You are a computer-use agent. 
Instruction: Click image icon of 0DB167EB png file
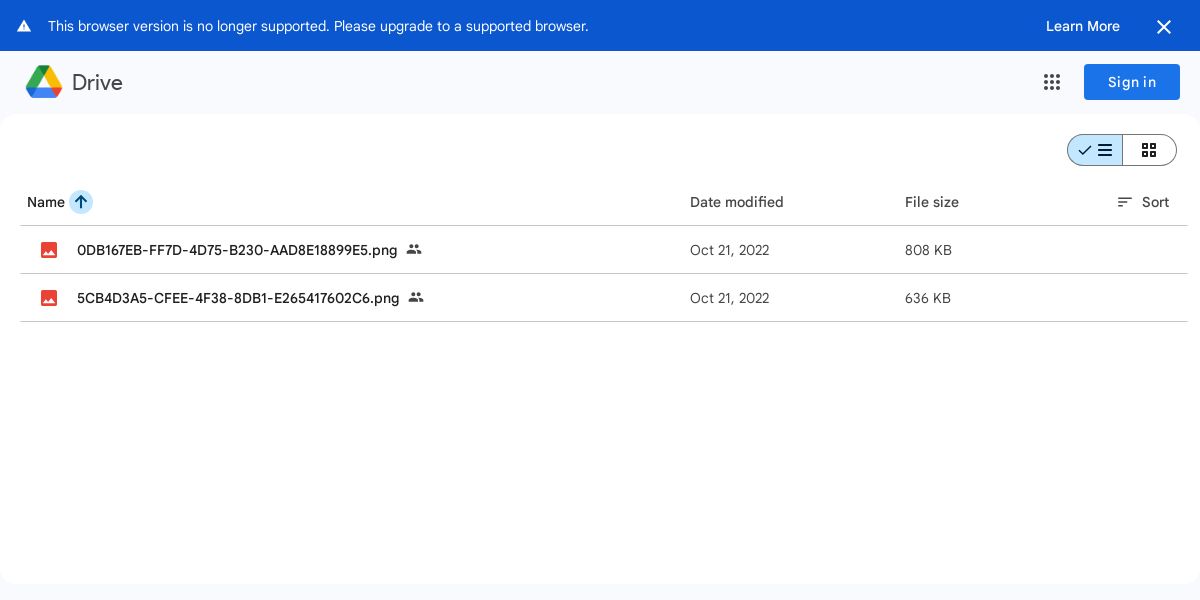49,250
